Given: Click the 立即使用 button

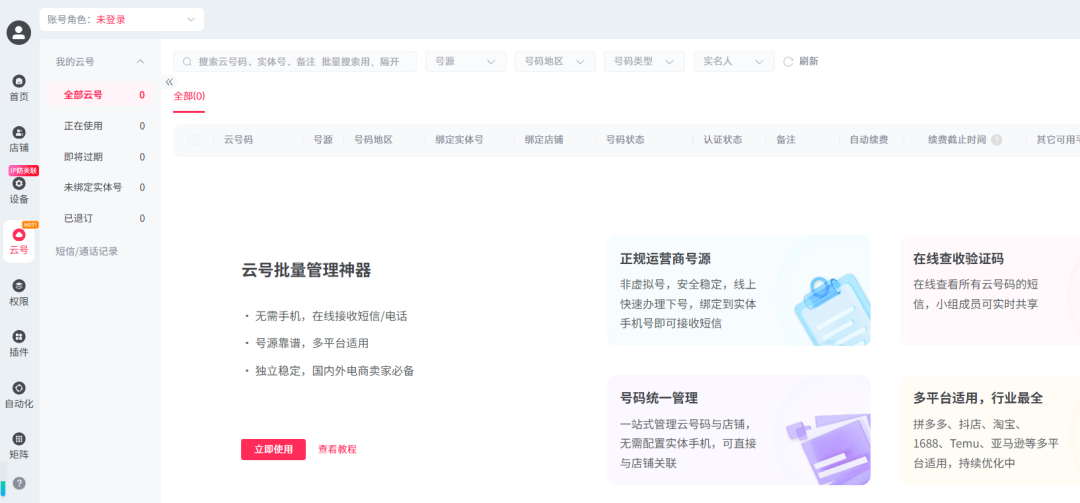Looking at the screenshot, I should point(273,449).
